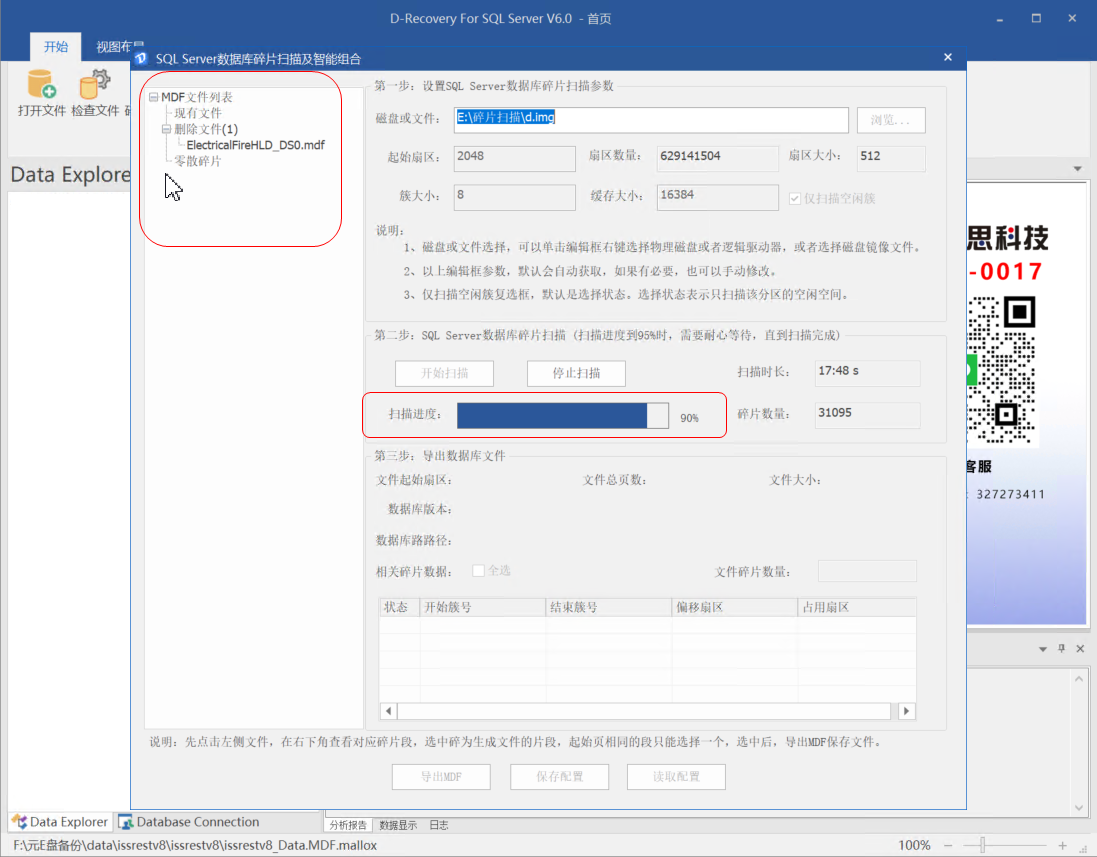Close the lower right docked panel

tap(1080, 649)
